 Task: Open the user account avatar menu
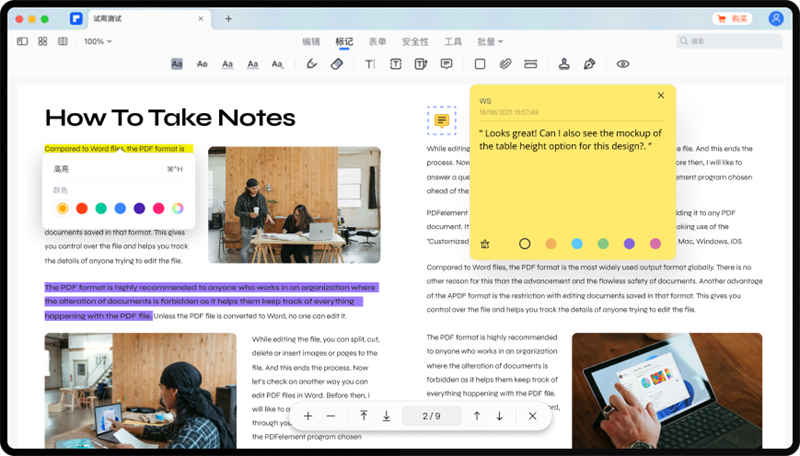[x=776, y=19]
